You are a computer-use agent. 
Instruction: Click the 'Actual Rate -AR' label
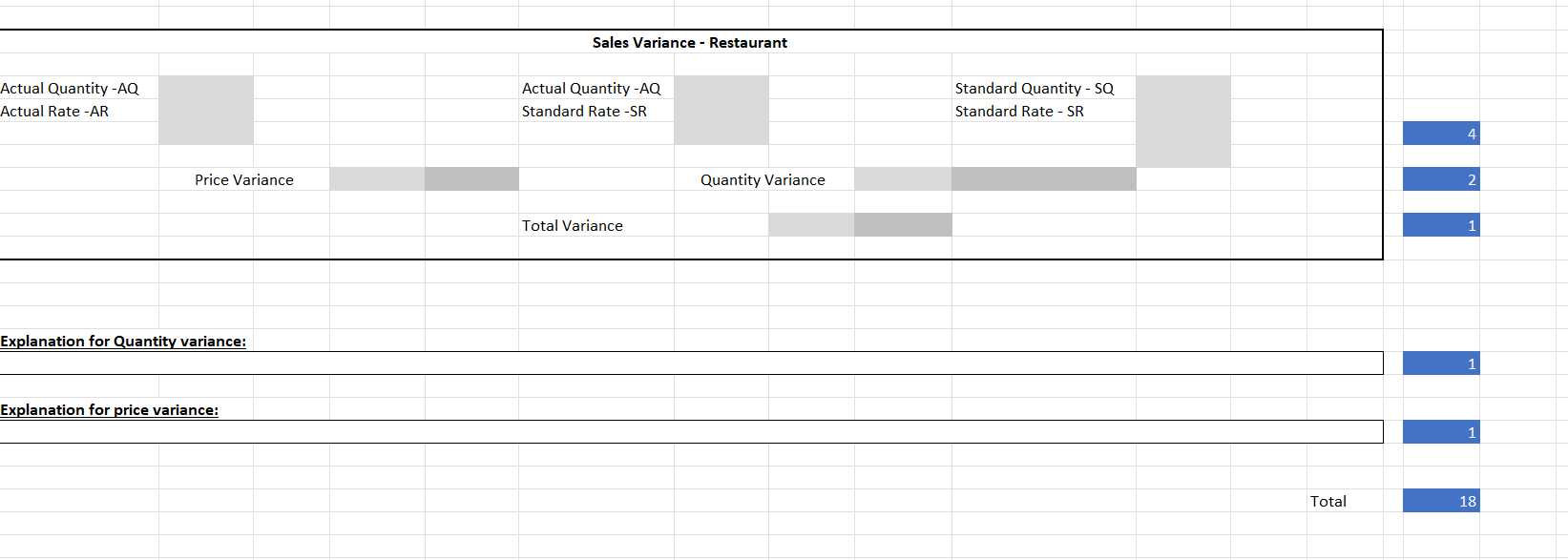click(x=54, y=111)
